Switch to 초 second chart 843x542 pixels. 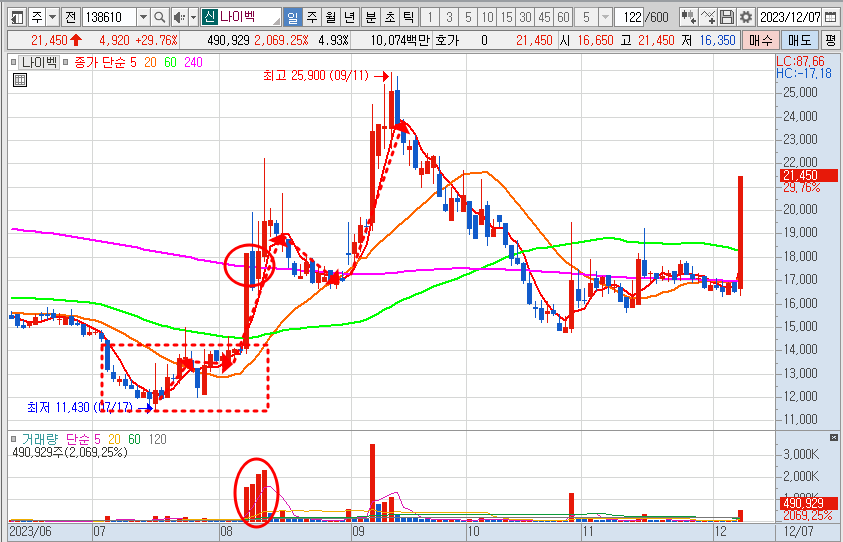click(x=390, y=18)
